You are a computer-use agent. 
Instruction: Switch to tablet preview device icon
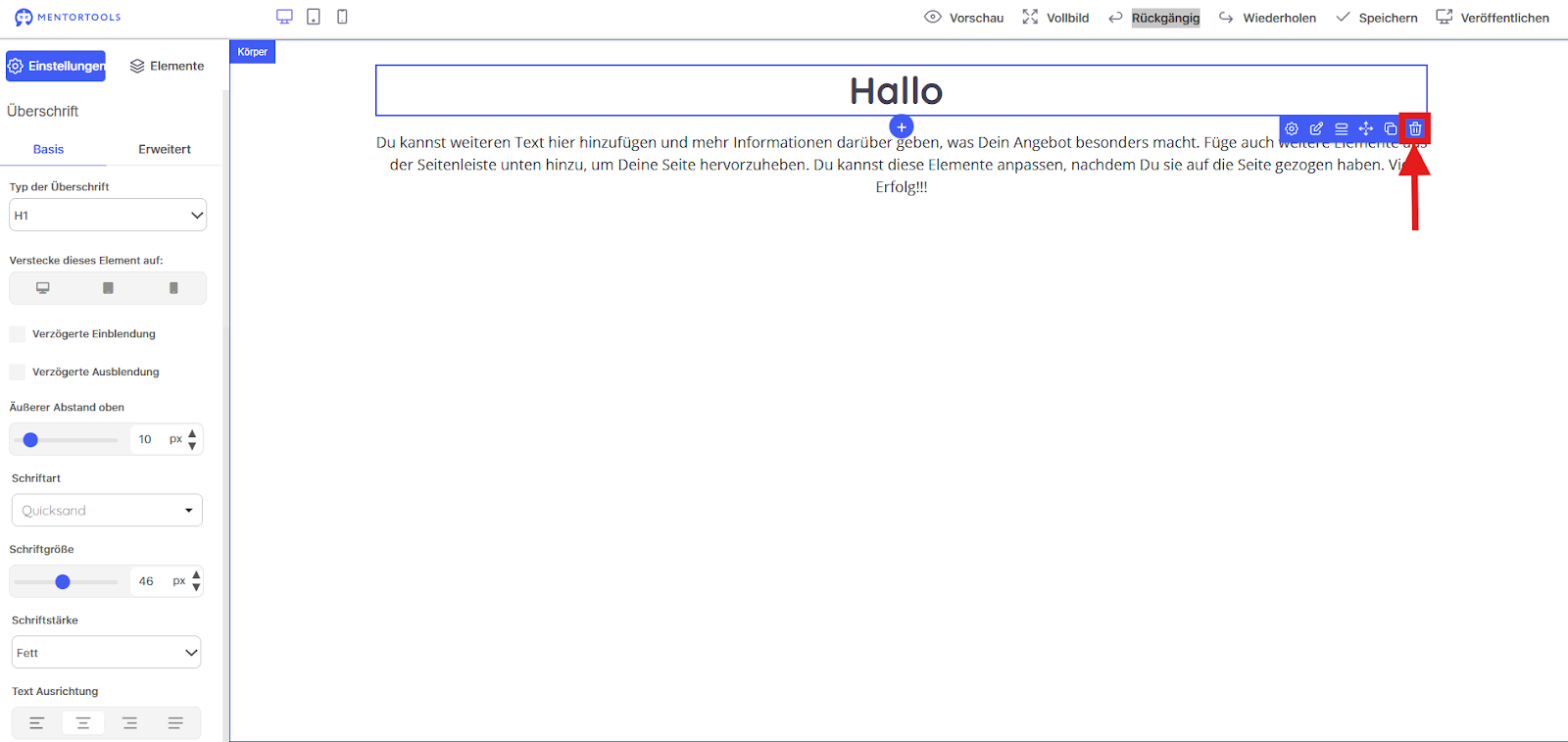click(314, 17)
